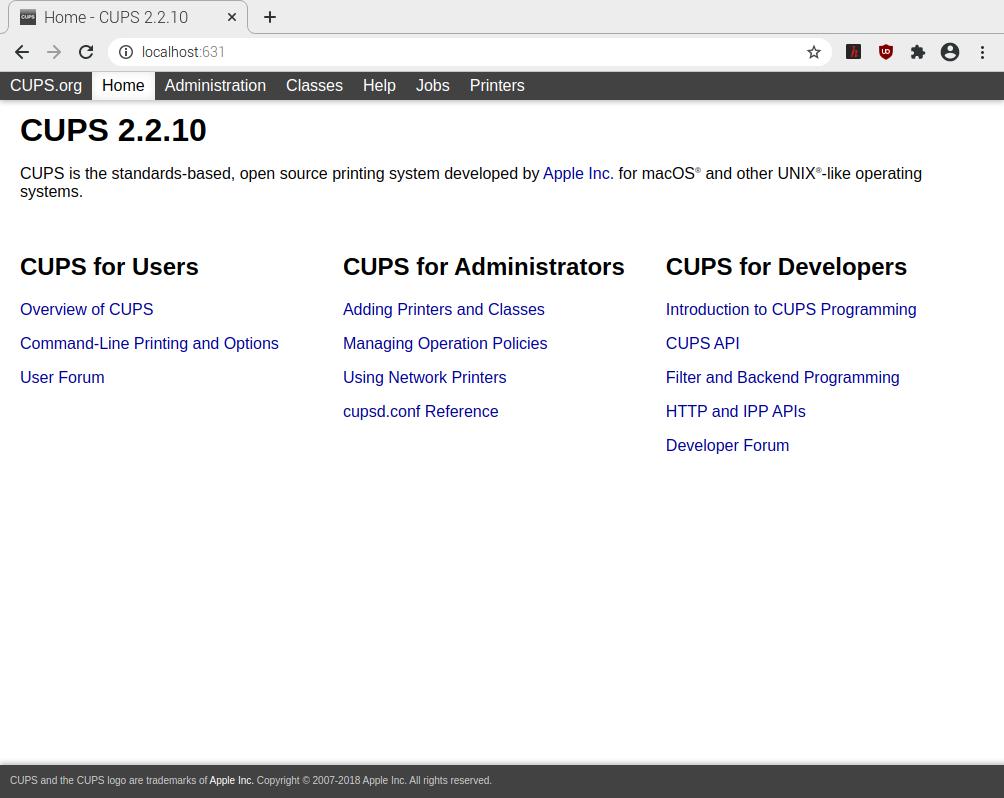Image resolution: width=1004 pixels, height=798 pixels.
Task: Open the CUPS API documentation link
Action: pyautogui.click(x=702, y=343)
